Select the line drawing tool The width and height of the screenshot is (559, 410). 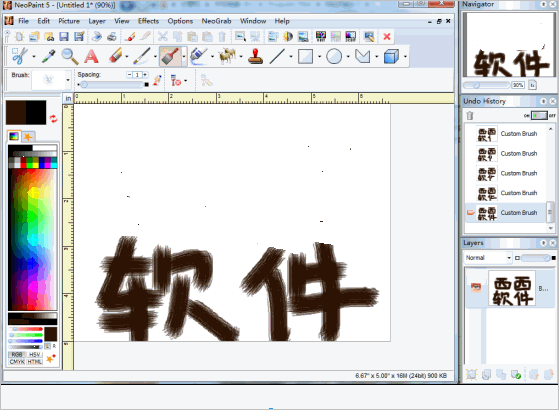[277, 56]
